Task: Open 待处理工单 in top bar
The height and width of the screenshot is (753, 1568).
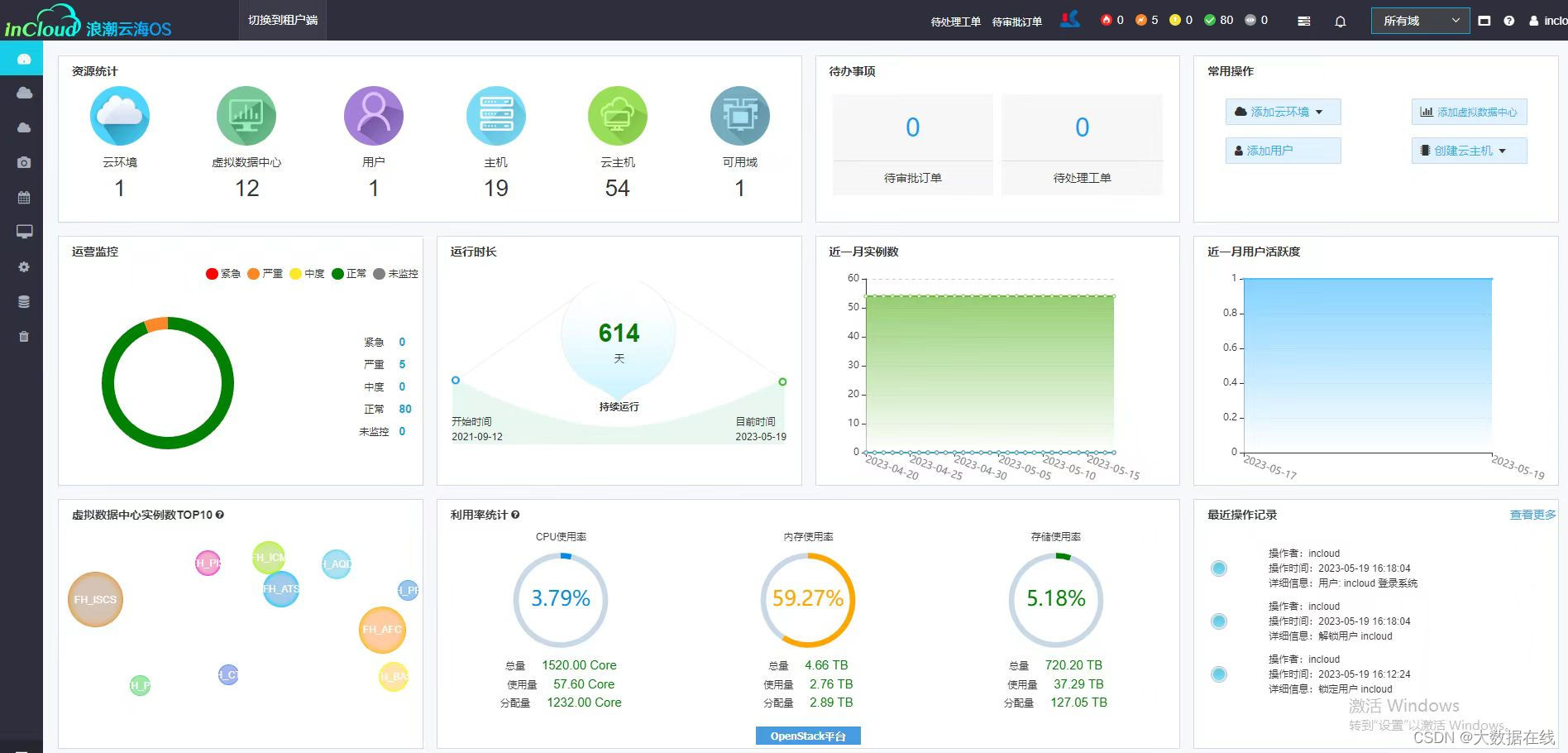Action: click(955, 22)
